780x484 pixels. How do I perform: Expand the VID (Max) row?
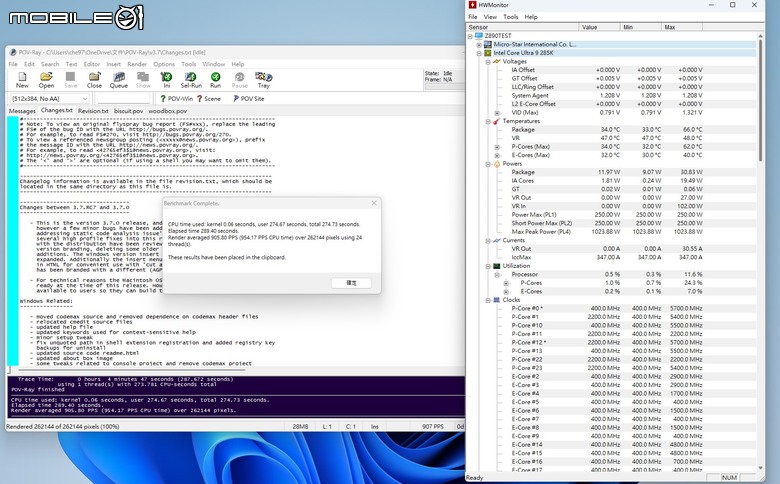coord(497,113)
